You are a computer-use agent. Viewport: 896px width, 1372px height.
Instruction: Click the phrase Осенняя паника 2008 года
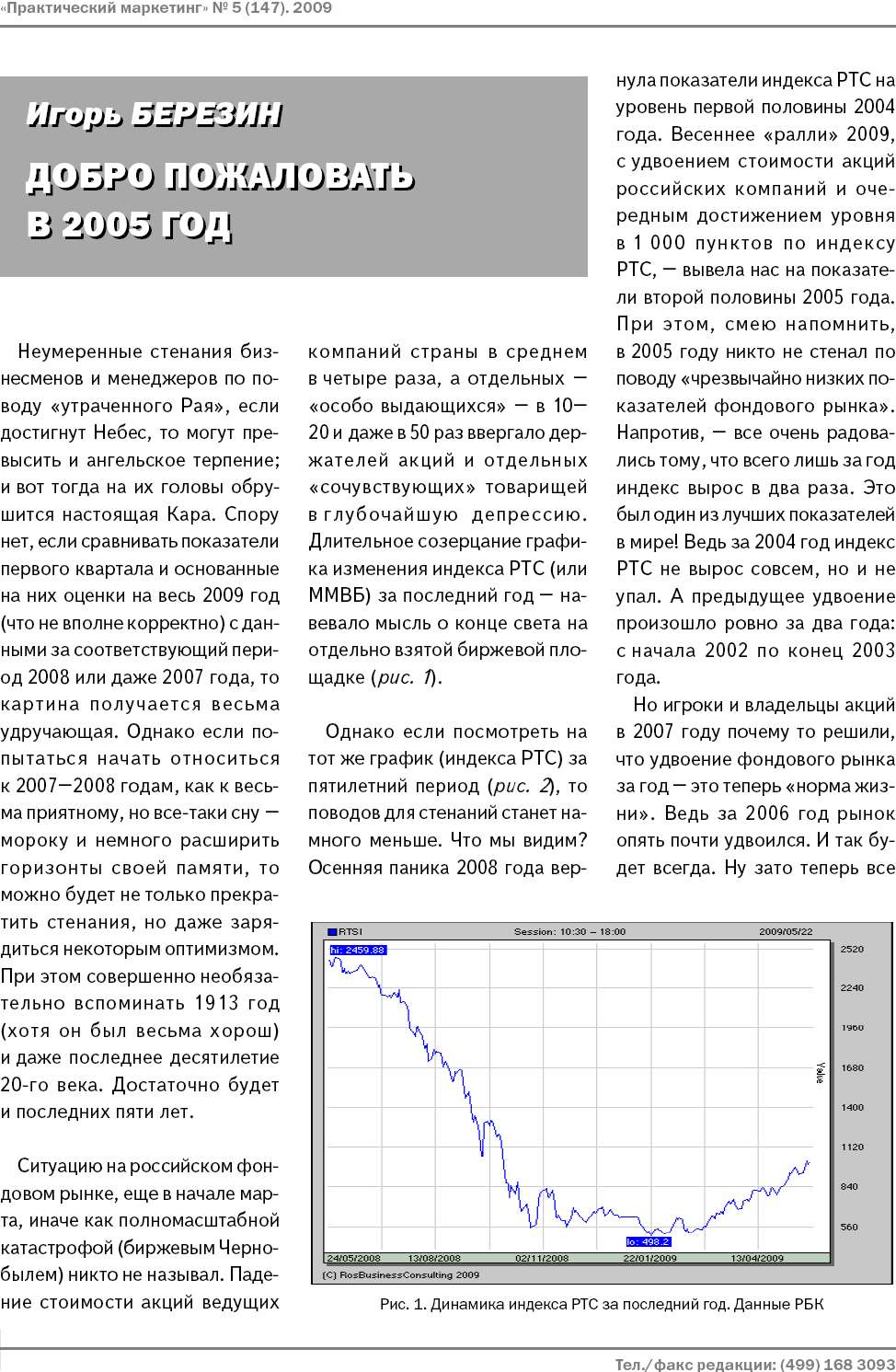tap(428, 868)
